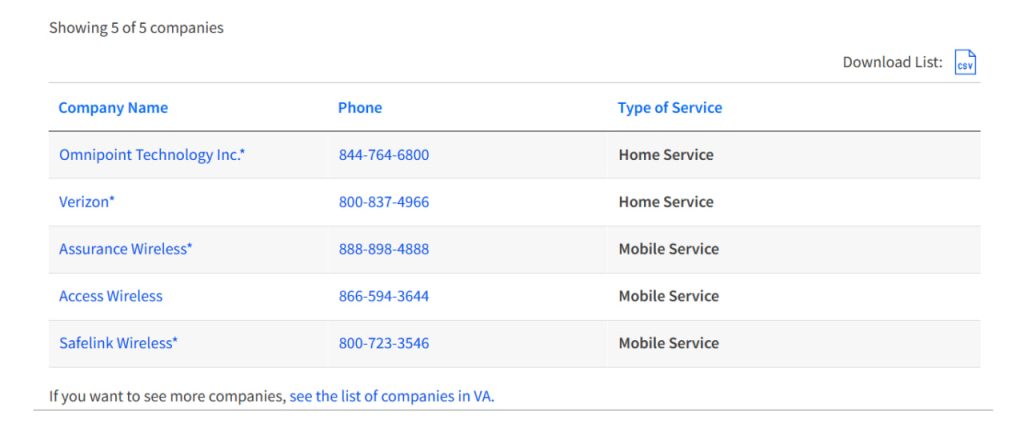This screenshot has height=432, width=1024.
Task: Download the company list as CSV
Action: (x=965, y=63)
